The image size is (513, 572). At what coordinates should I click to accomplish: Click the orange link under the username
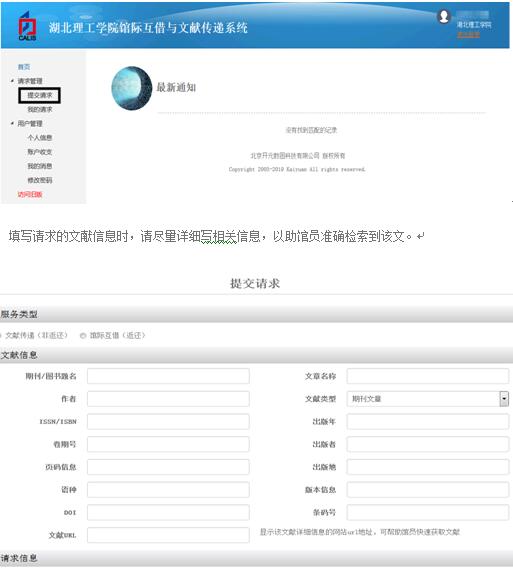468,35
